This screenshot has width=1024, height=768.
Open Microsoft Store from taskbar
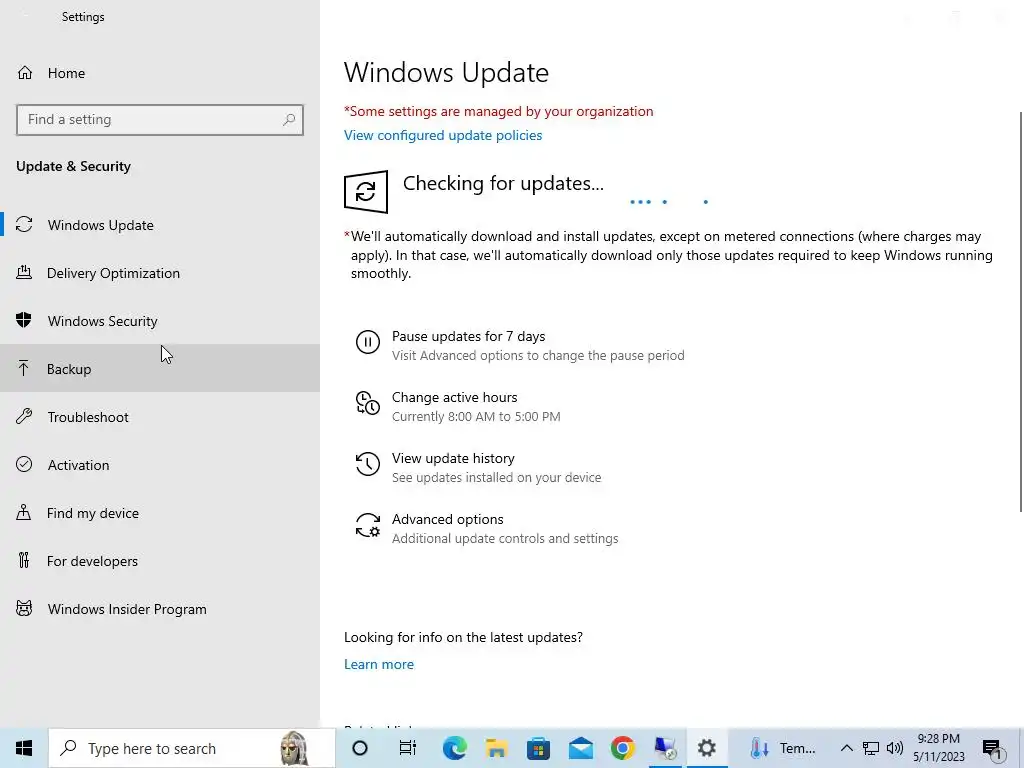coord(538,748)
